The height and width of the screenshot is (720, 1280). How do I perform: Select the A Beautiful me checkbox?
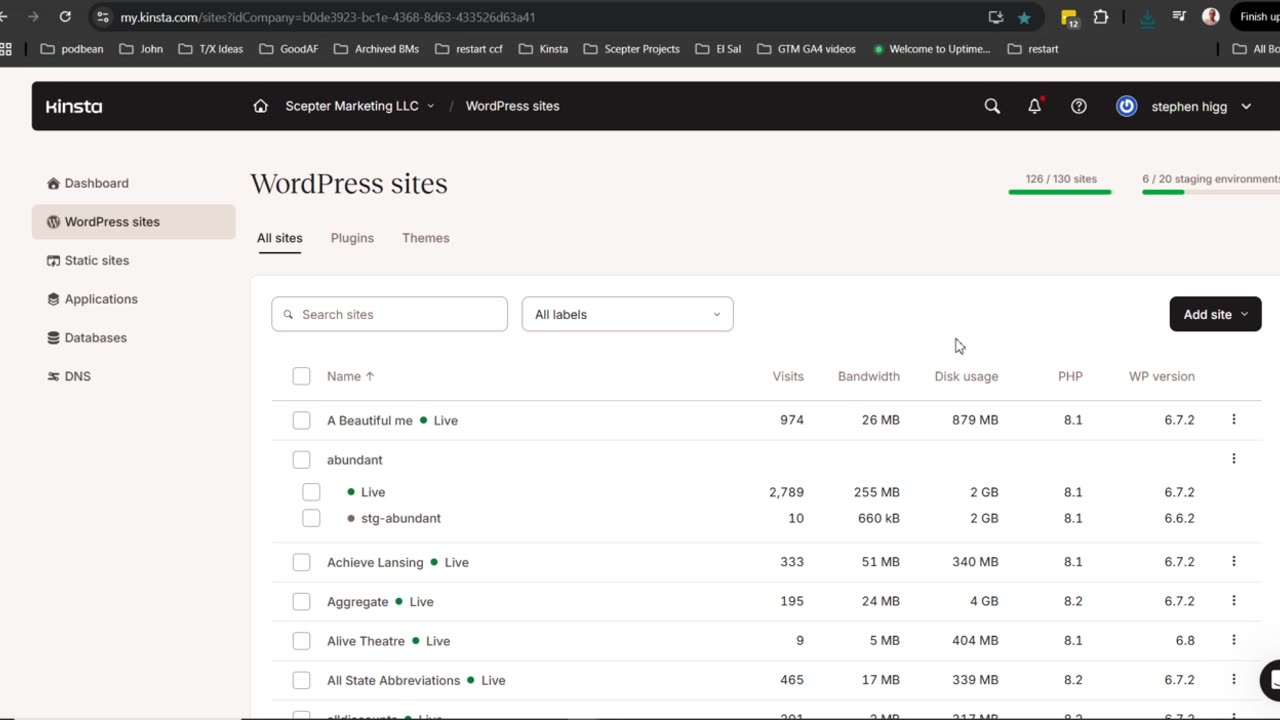(x=301, y=420)
